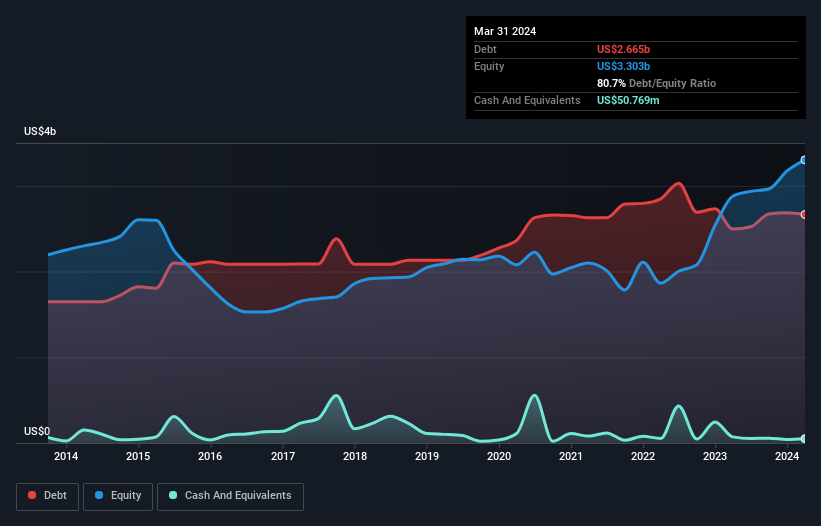
Task: Click the 2016 x-axis label
Action: (x=210, y=456)
